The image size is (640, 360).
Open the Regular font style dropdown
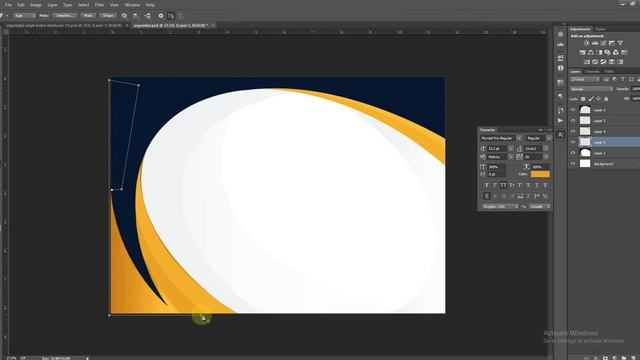pos(538,138)
